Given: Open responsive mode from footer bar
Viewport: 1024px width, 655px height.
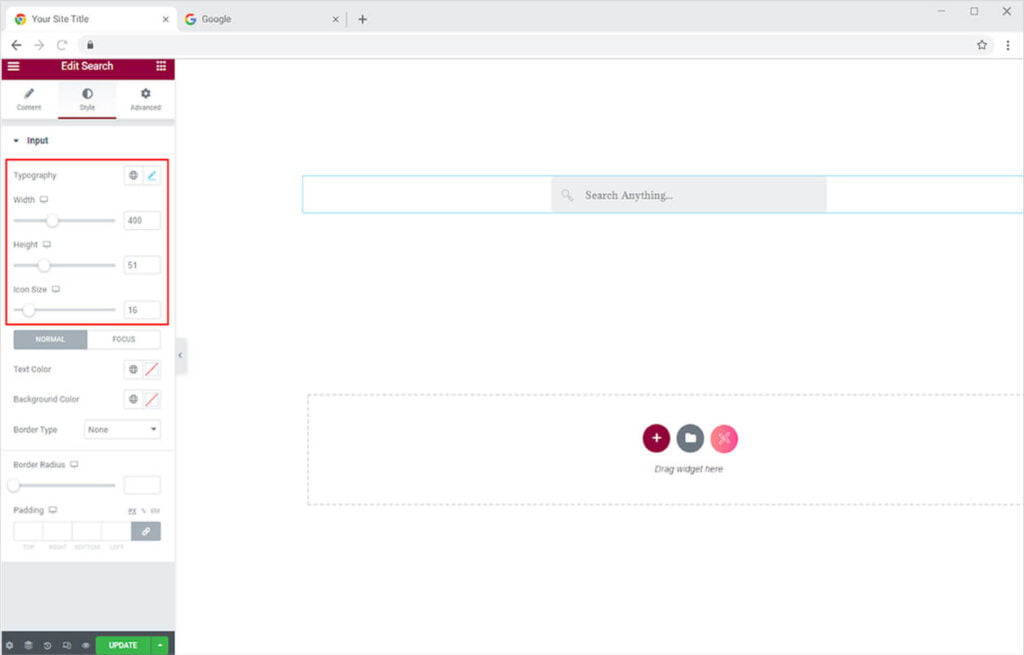Looking at the screenshot, I should click(67, 645).
